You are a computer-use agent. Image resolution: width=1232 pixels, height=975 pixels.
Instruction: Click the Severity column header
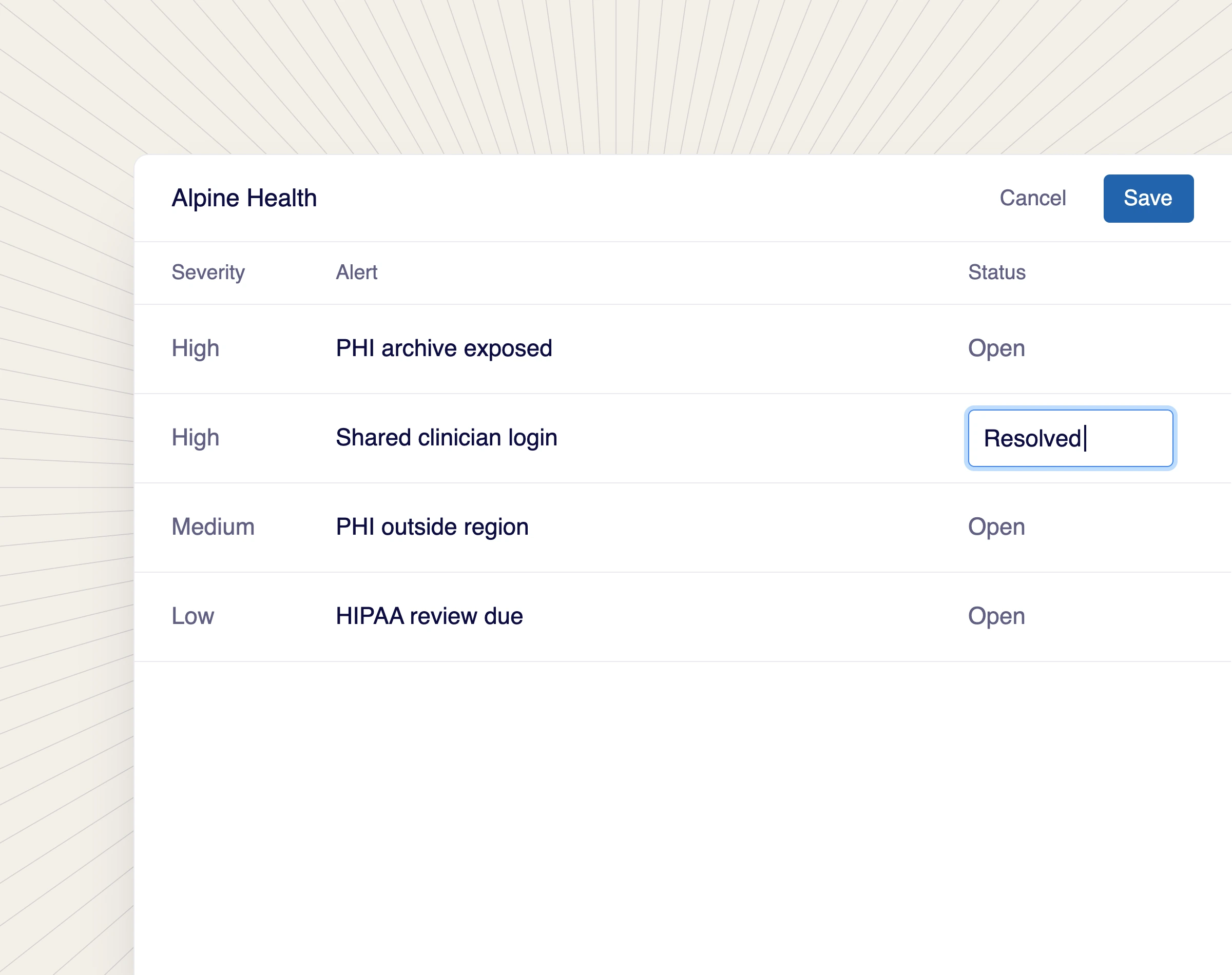pyautogui.click(x=208, y=272)
